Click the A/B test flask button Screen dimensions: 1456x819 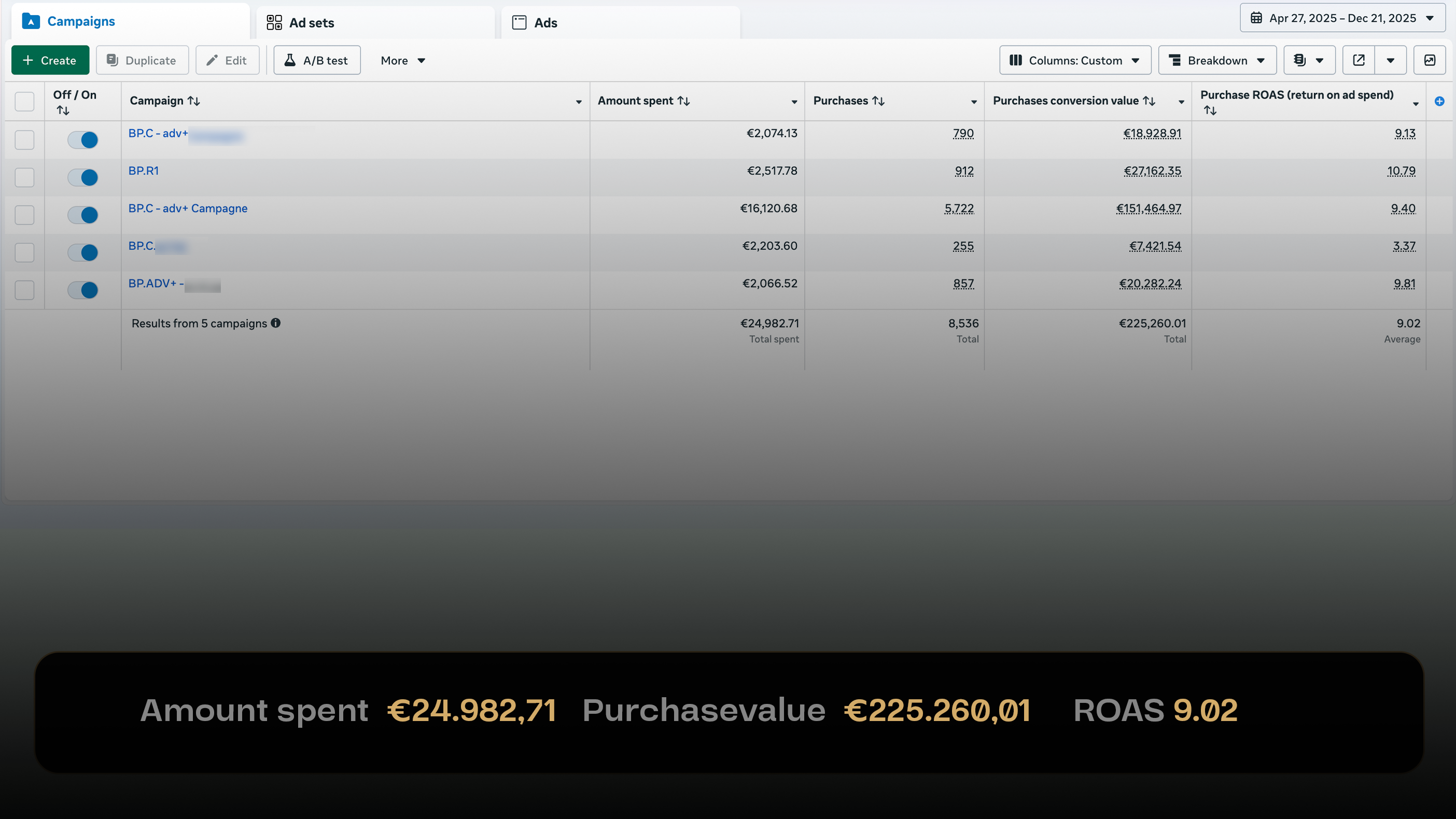(x=317, y=61)
